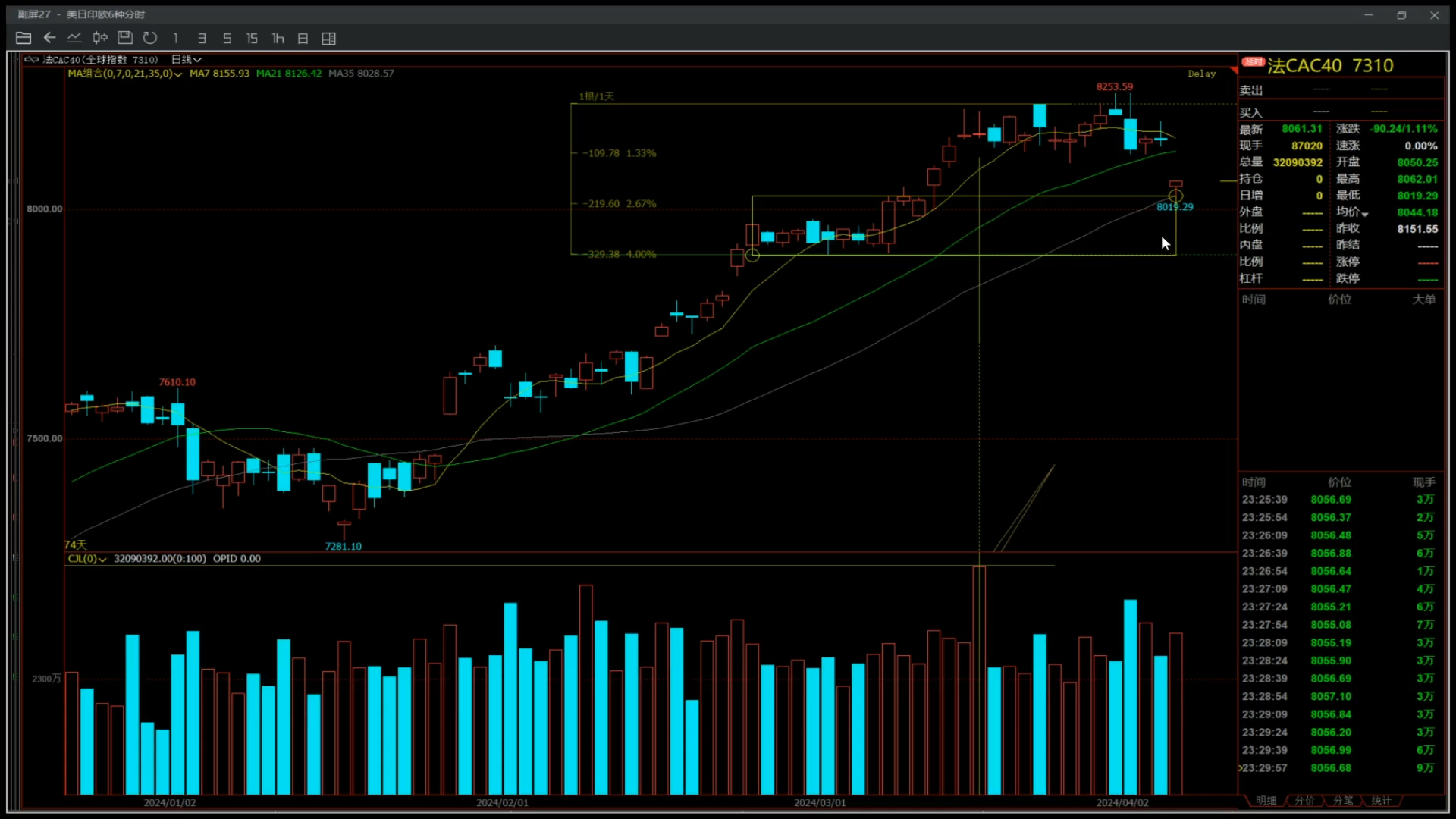Select the 23:25:39 tick row
The image size is (1456, 819).
pyautogui.click(x=1339, y=500)
